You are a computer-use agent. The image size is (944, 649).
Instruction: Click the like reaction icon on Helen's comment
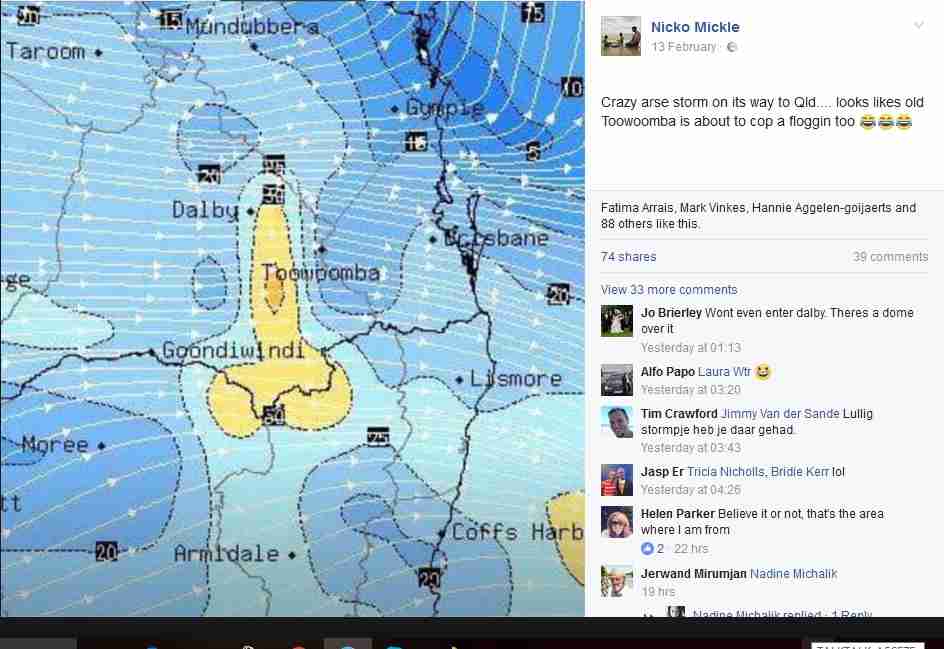647,548
